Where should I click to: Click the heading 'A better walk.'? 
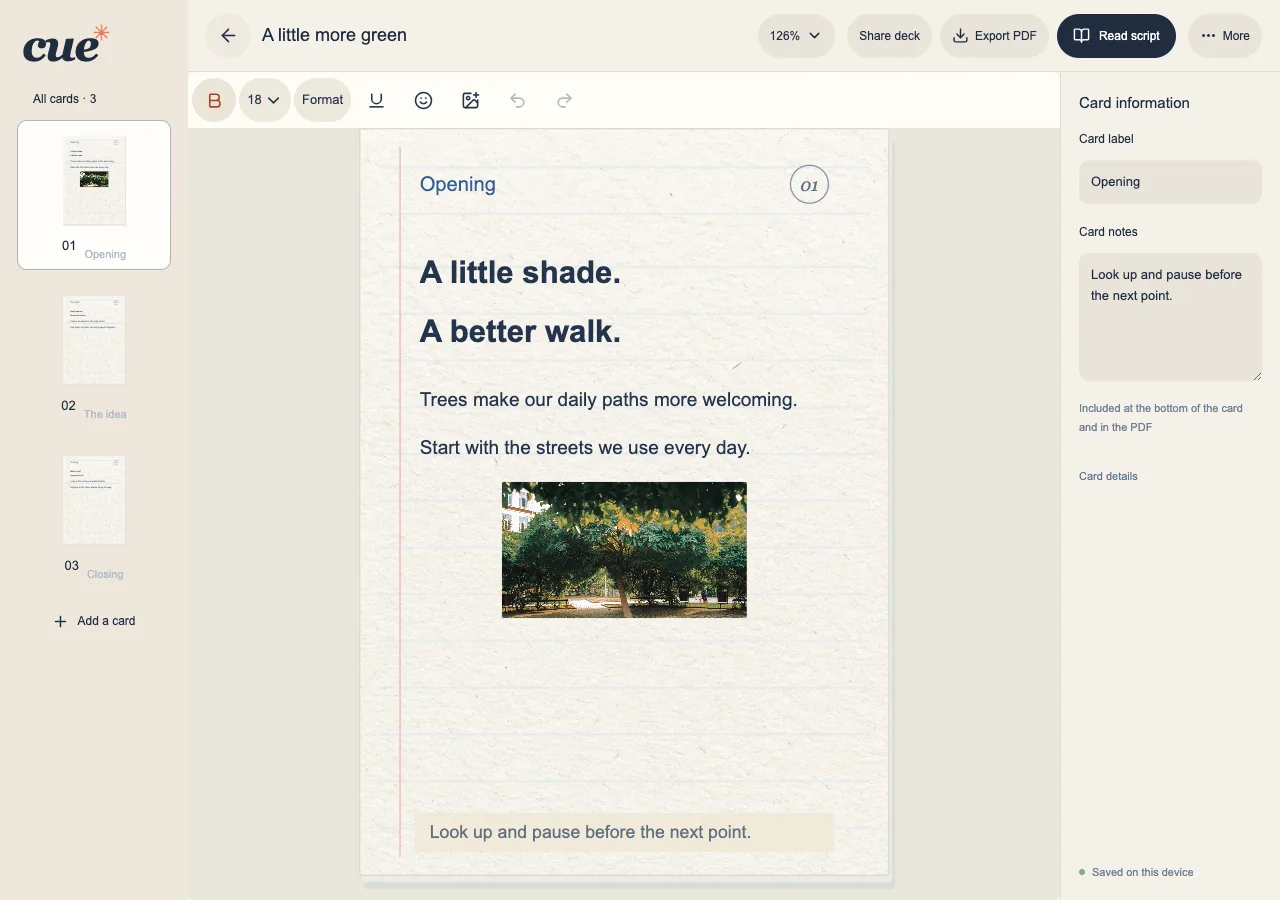coord(520,332)
